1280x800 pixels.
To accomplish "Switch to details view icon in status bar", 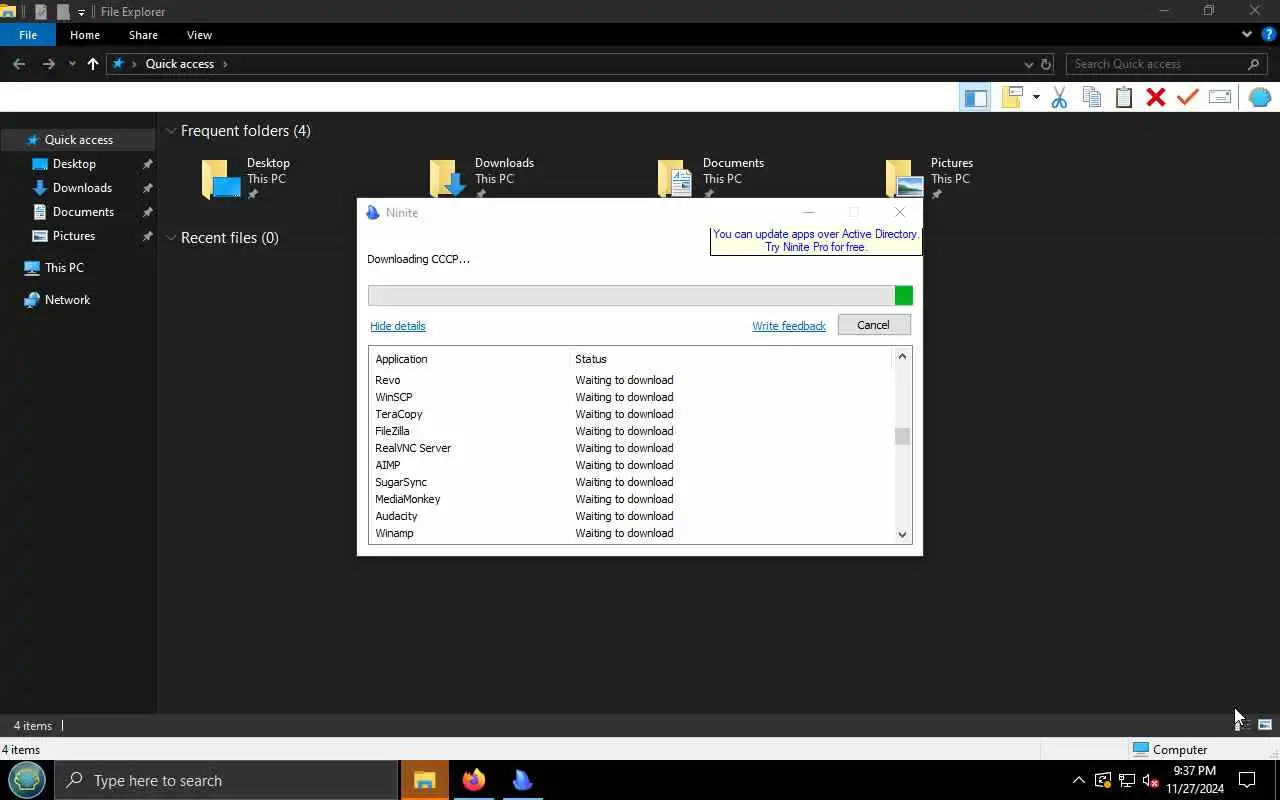I will [1244, 725].
